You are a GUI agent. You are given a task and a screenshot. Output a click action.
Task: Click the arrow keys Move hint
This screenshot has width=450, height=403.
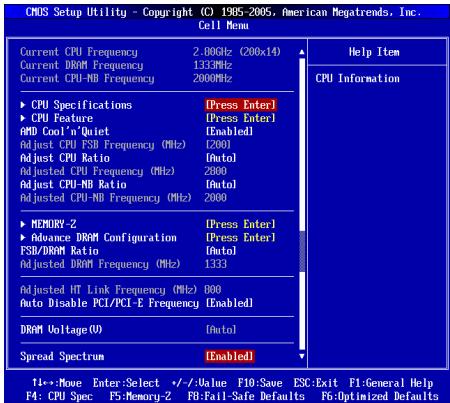tap(57, 383)
